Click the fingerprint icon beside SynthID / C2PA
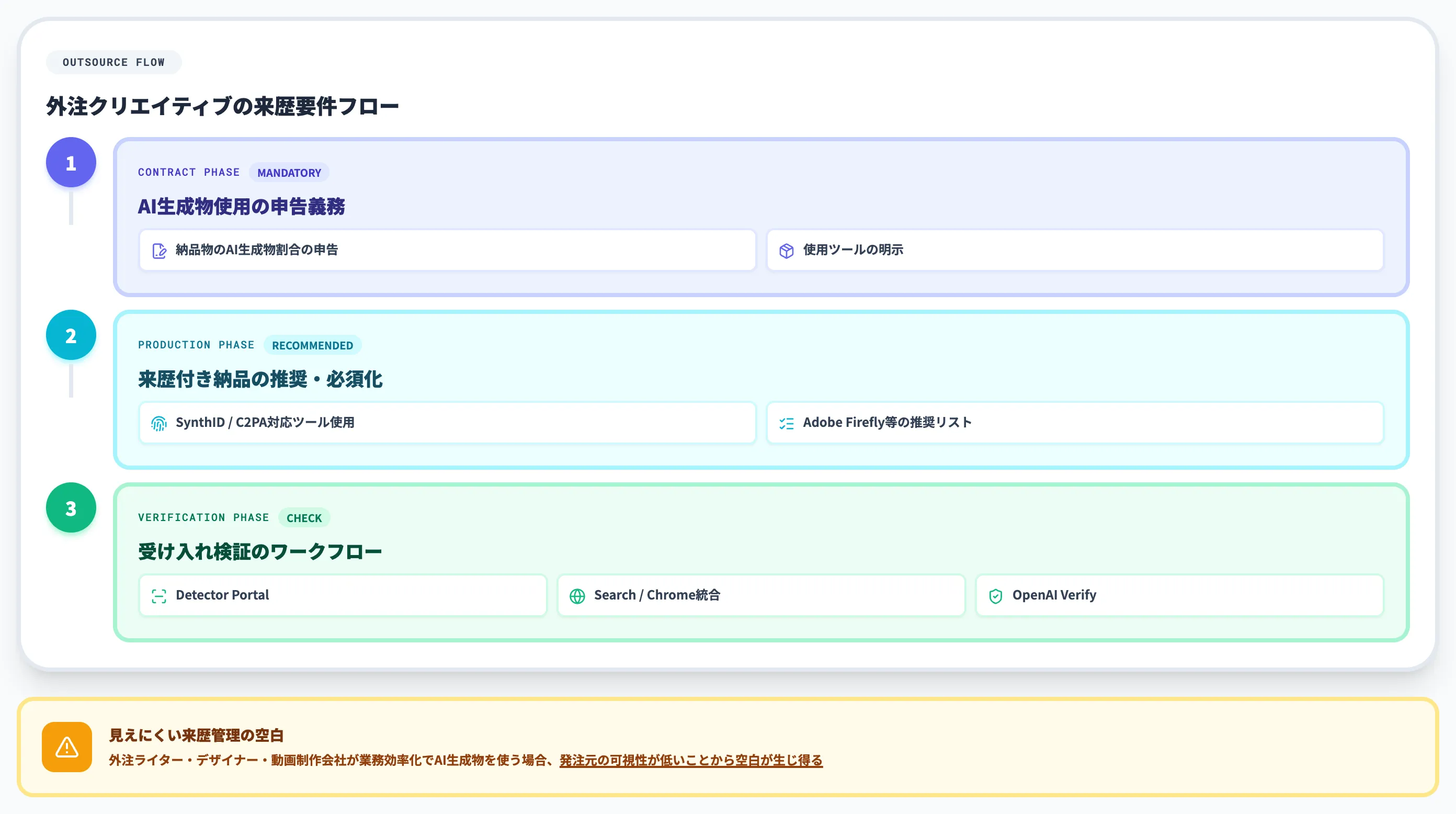 point(159,423)
